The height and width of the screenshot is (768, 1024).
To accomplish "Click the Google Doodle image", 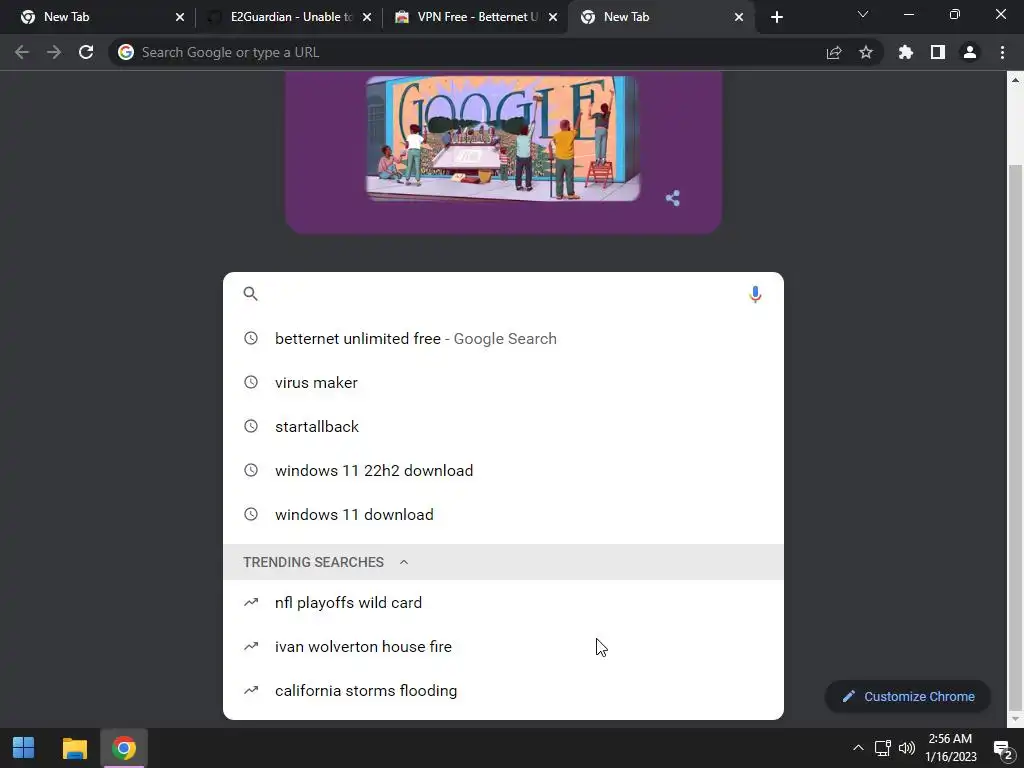I will [x=502, y=138].
